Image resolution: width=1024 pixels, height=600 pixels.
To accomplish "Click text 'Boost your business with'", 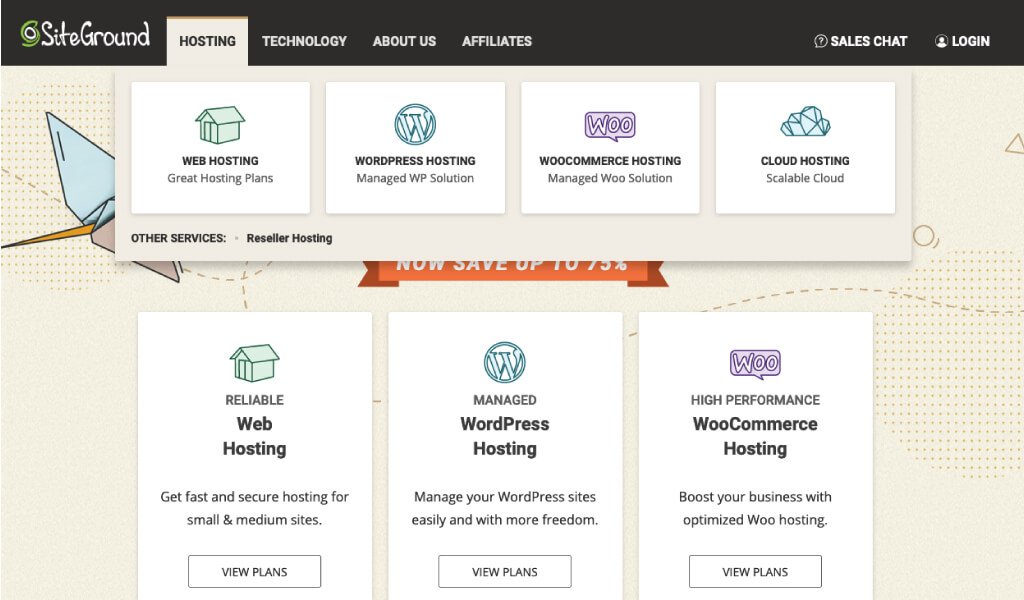I will 755,497.
